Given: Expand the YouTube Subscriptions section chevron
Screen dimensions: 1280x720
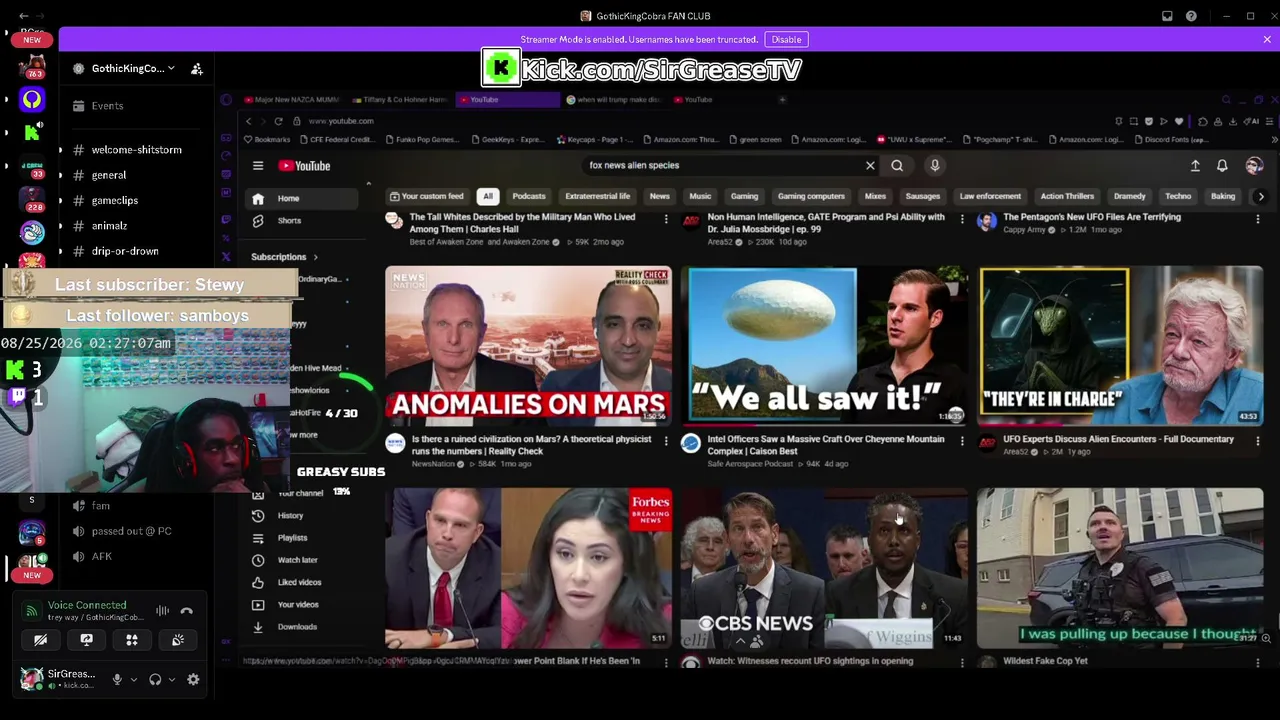Looking at the screenshot, I should [315, 257].
